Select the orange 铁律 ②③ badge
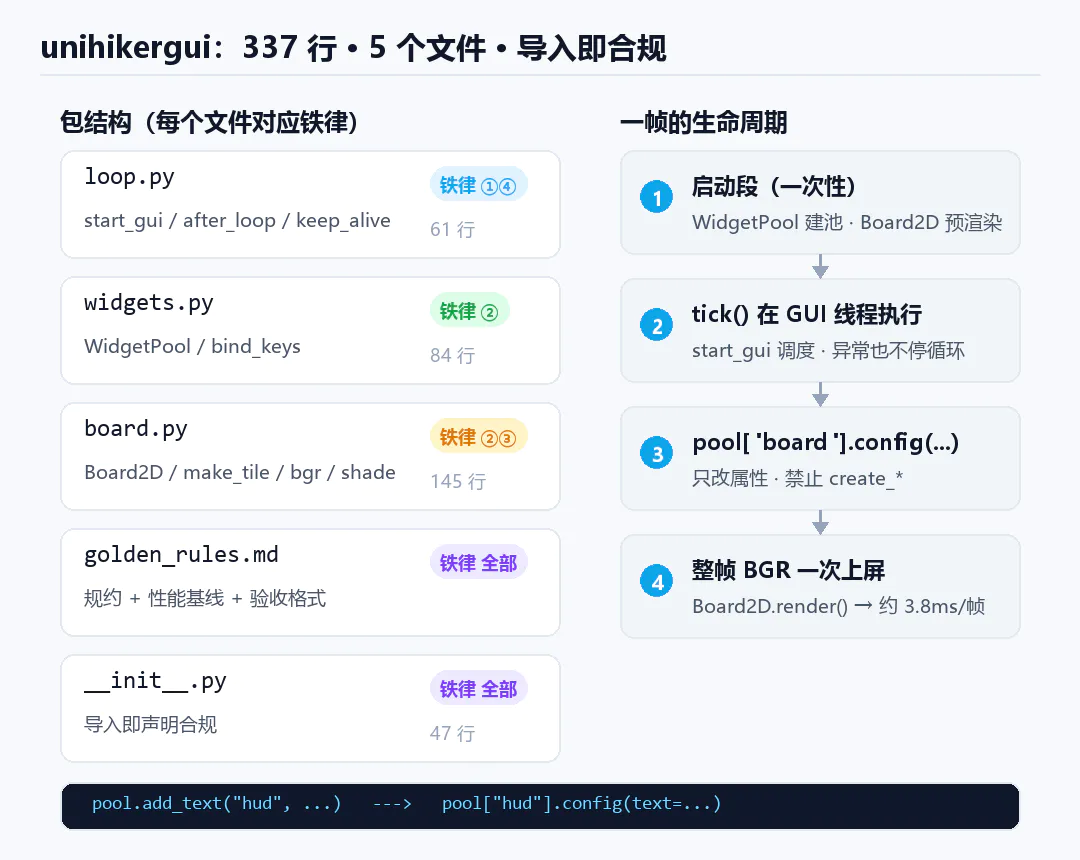This screenshot has width=1080, height=860. click(479, 437)
